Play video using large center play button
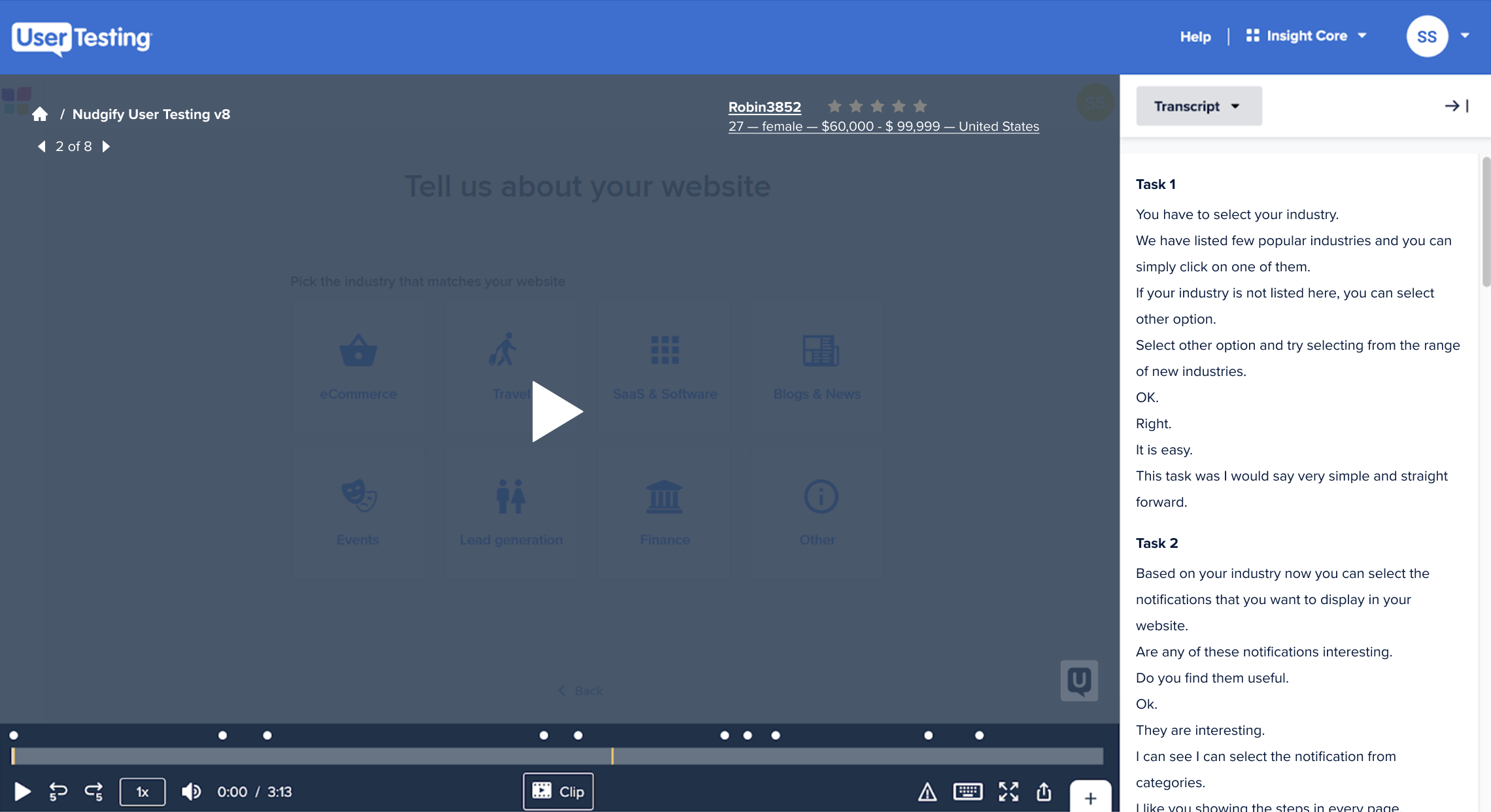 (557, 412)
